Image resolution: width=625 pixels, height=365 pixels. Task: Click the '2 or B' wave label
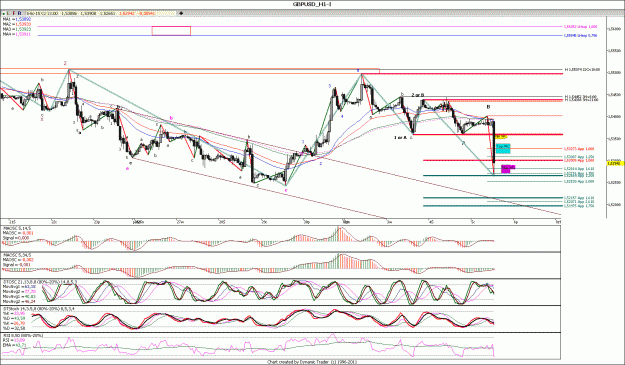(x=418, y=95)
